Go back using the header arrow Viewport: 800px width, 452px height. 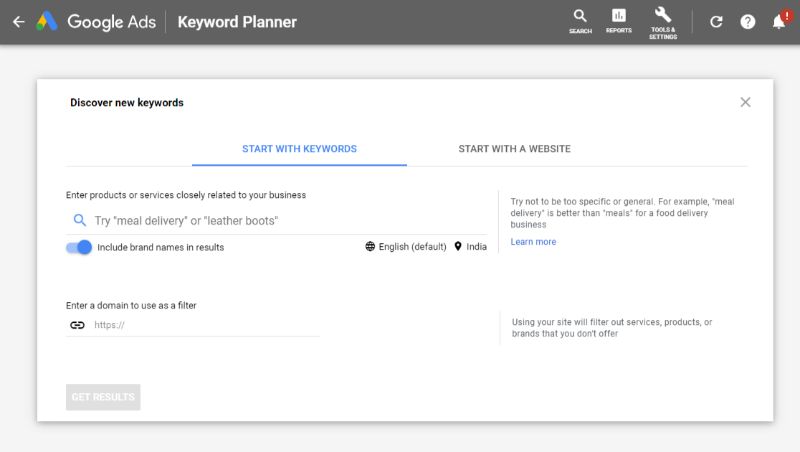click(18, 22)
